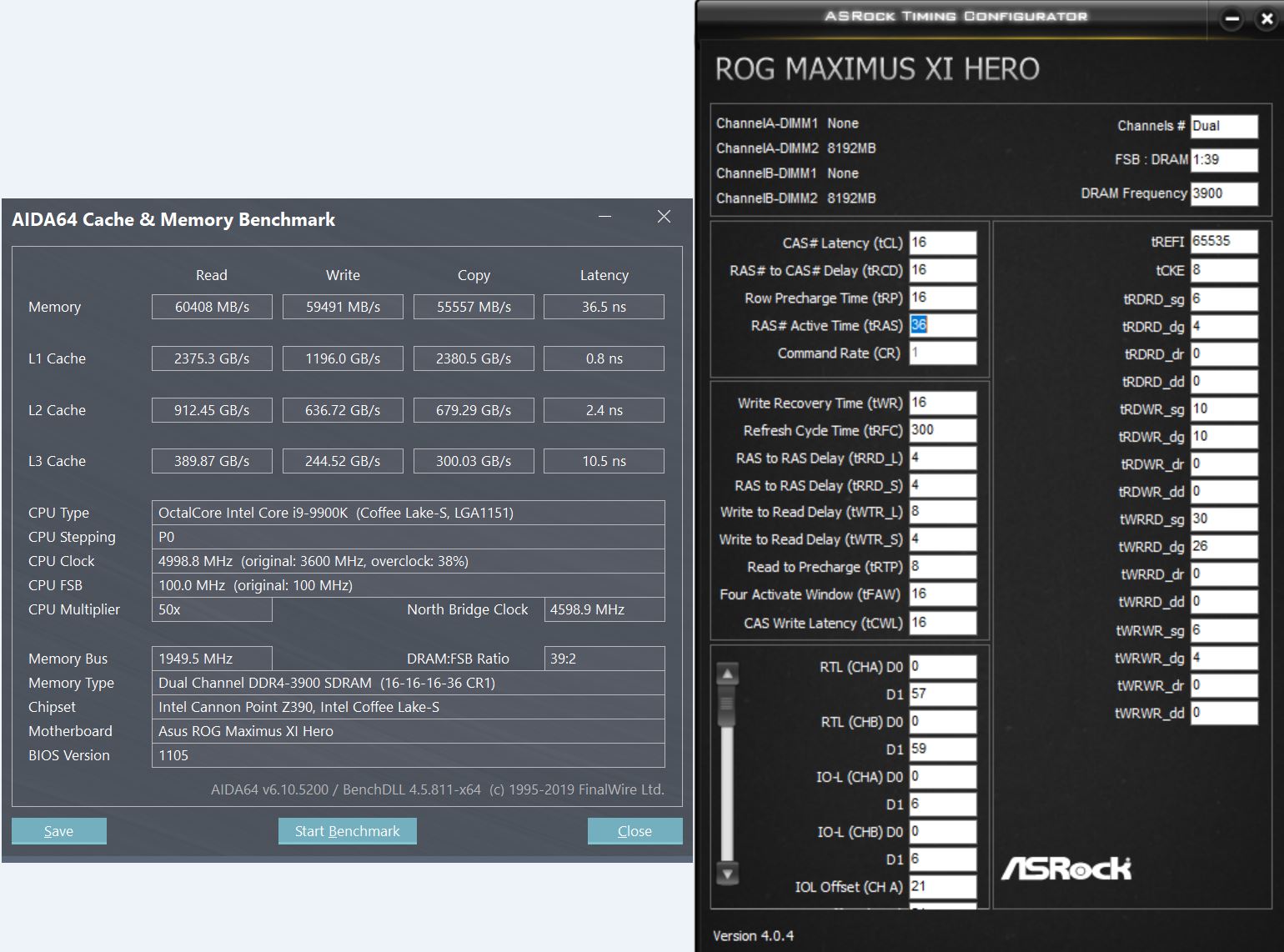Click the CAS Write Latency (tCWL) field

(942, 623)
